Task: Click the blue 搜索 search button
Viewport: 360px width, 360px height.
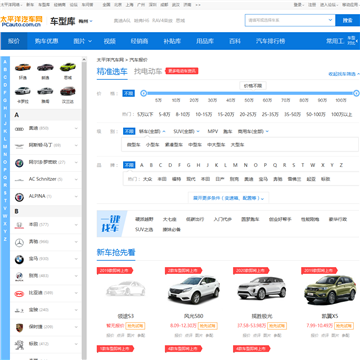Action: pos(348,20)
